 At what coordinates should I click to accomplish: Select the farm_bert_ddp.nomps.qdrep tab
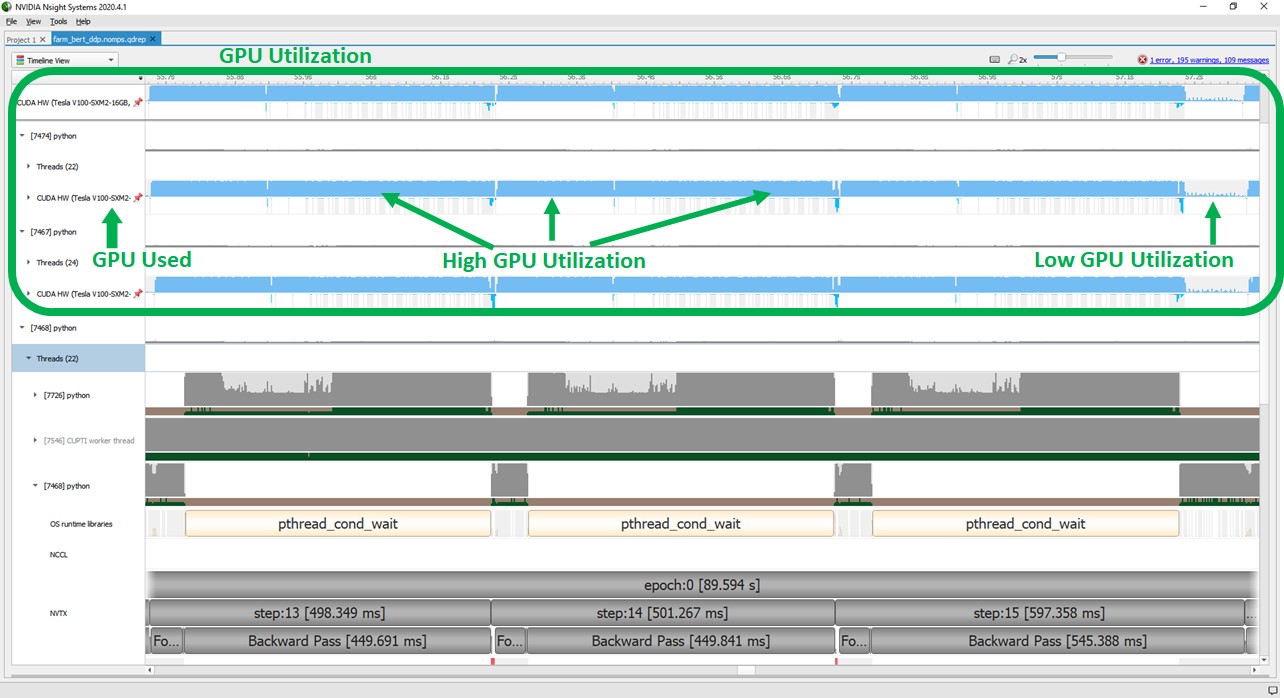point(106,39)
